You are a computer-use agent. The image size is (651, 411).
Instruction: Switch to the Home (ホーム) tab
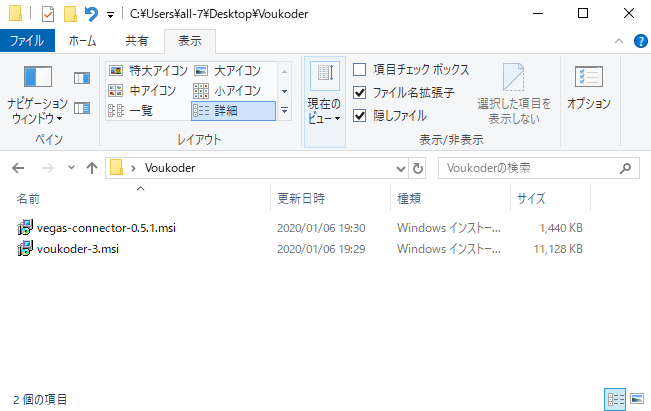[82, 41]
